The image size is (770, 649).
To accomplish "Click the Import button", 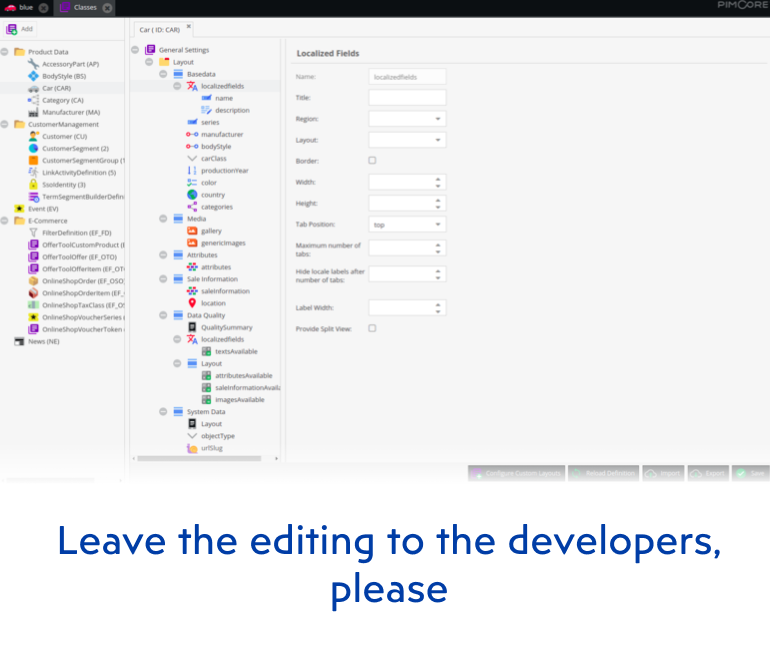I will [663, 473].
